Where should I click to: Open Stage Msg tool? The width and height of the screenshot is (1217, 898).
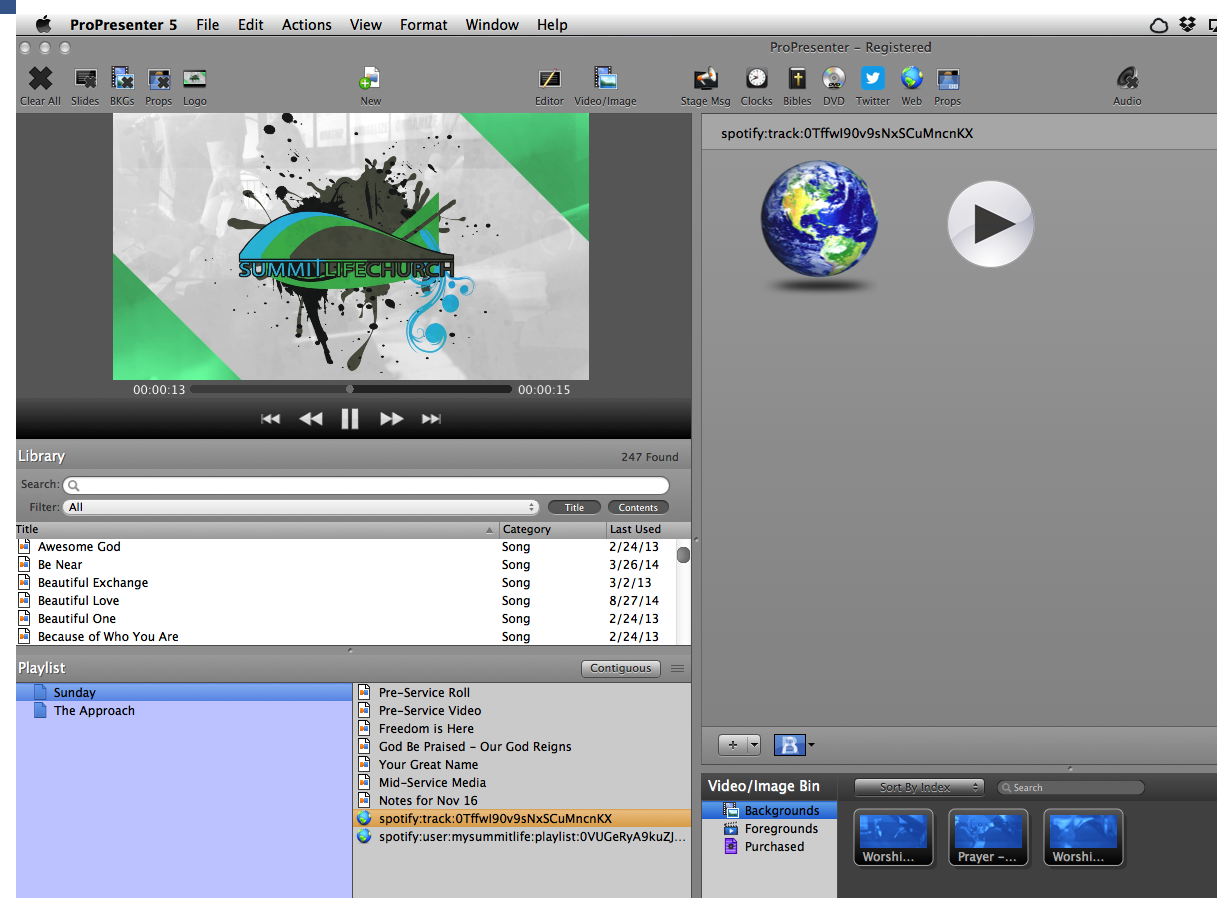[x=706, y=79]
